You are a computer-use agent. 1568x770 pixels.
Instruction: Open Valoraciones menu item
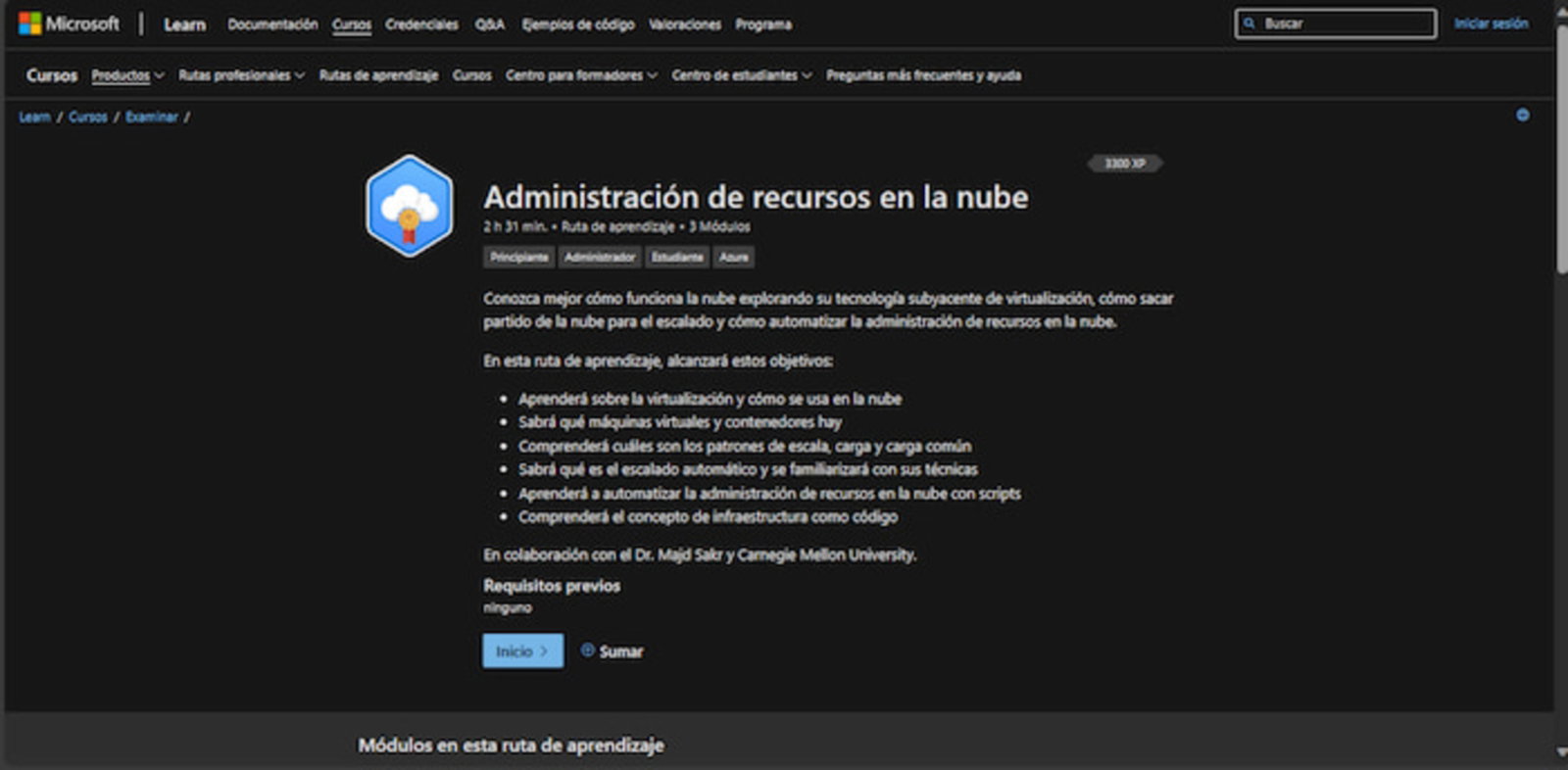pos(685,24)
